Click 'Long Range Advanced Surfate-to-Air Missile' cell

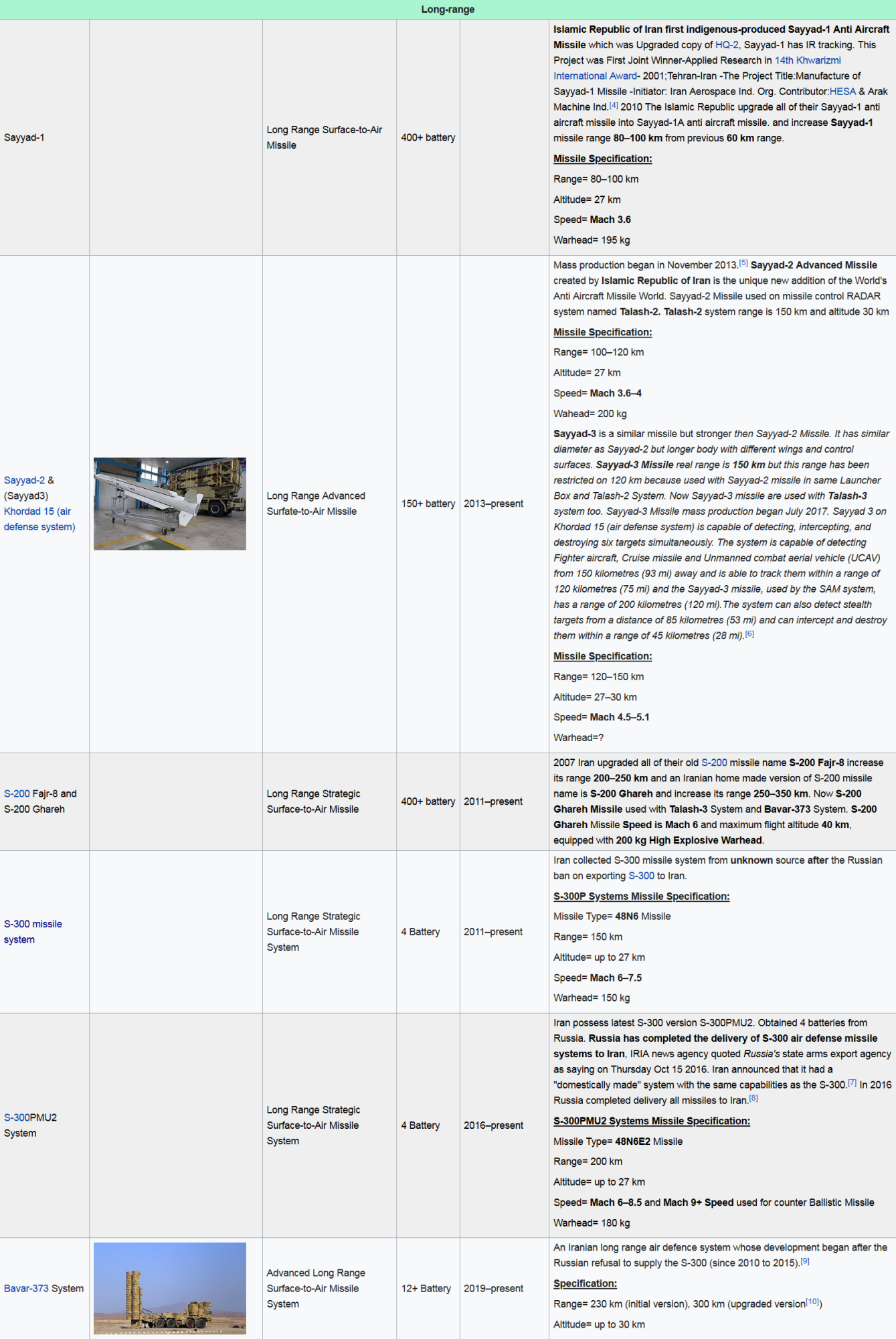(329, 503)
